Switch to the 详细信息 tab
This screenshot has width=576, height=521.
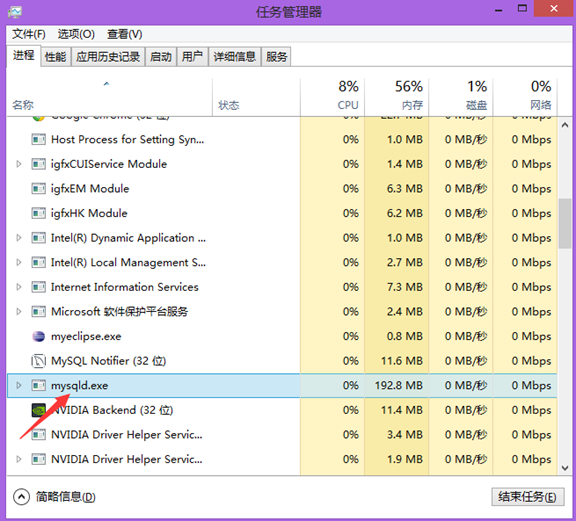(235, 57)
